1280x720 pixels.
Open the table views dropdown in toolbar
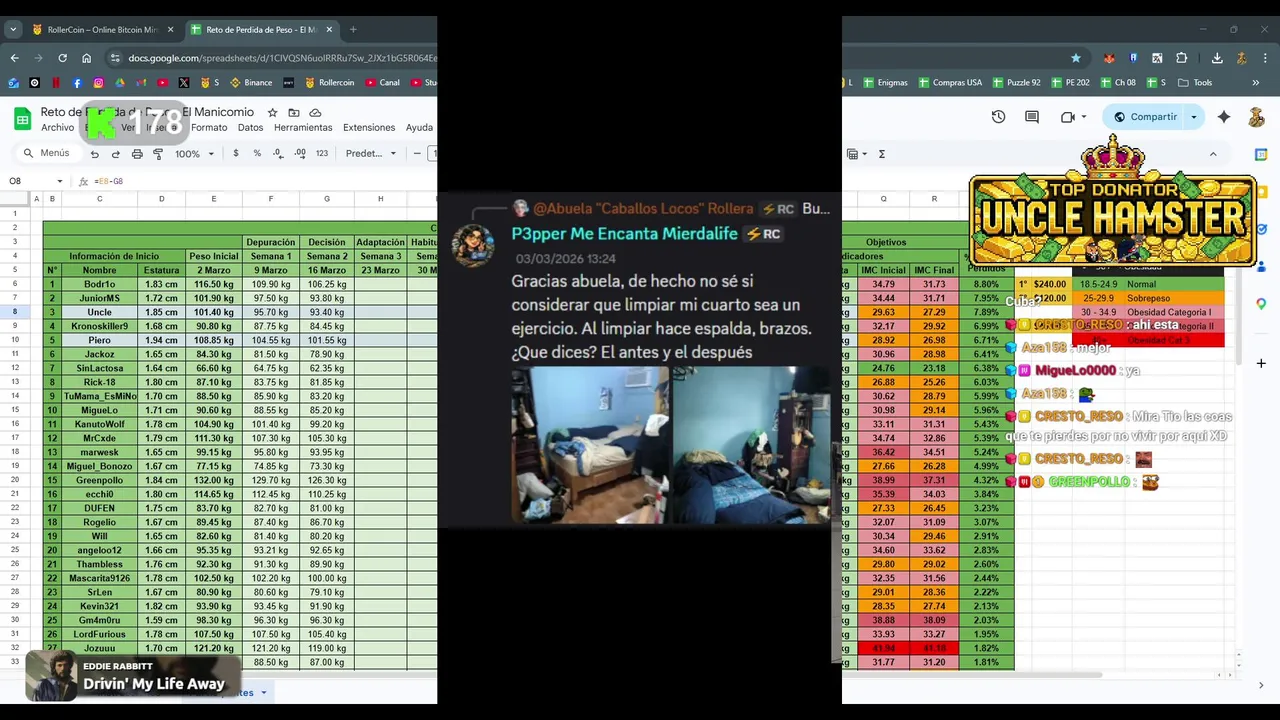click(x=856, y=154)
